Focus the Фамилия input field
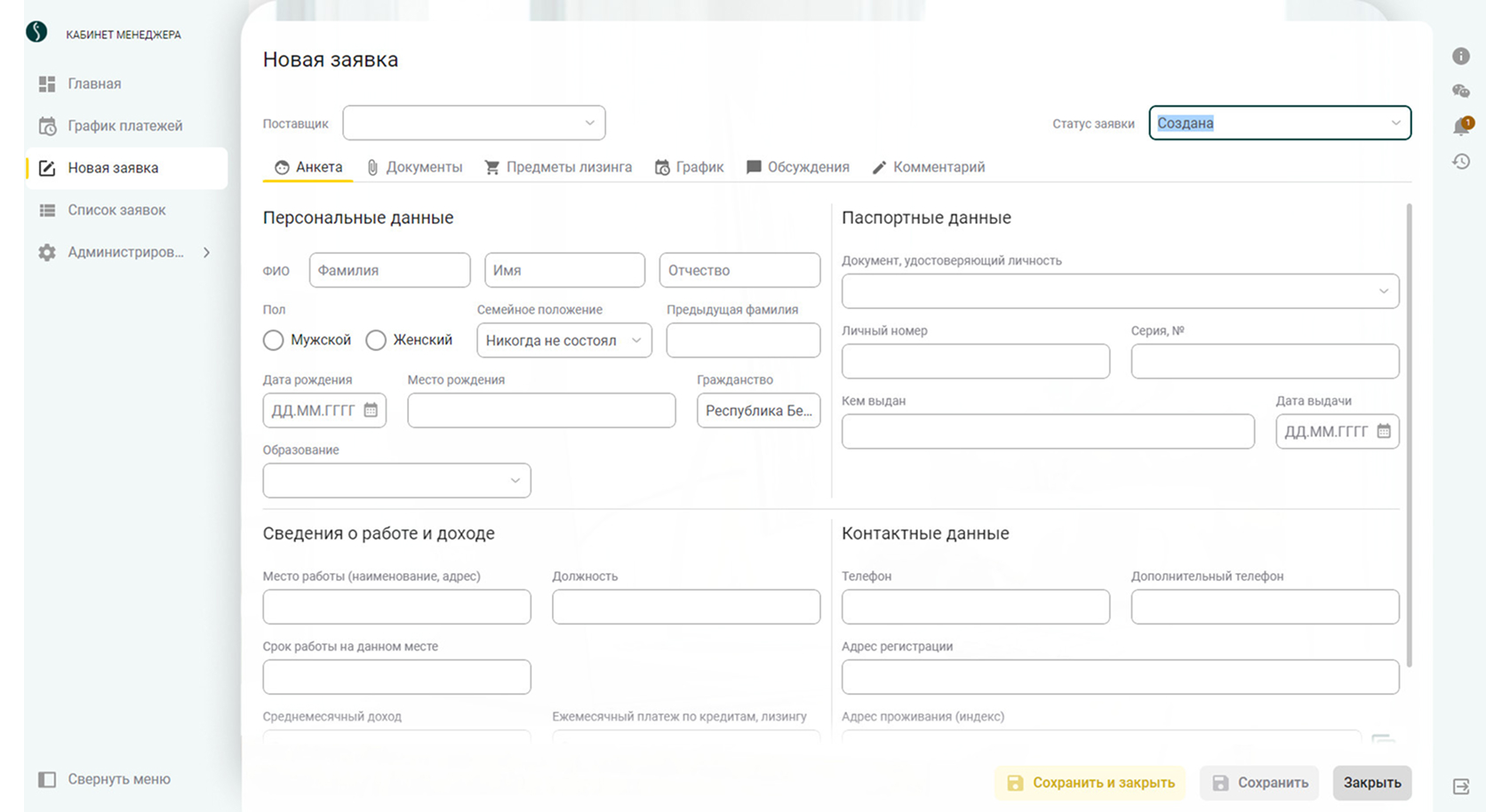 tap(389, 270)
